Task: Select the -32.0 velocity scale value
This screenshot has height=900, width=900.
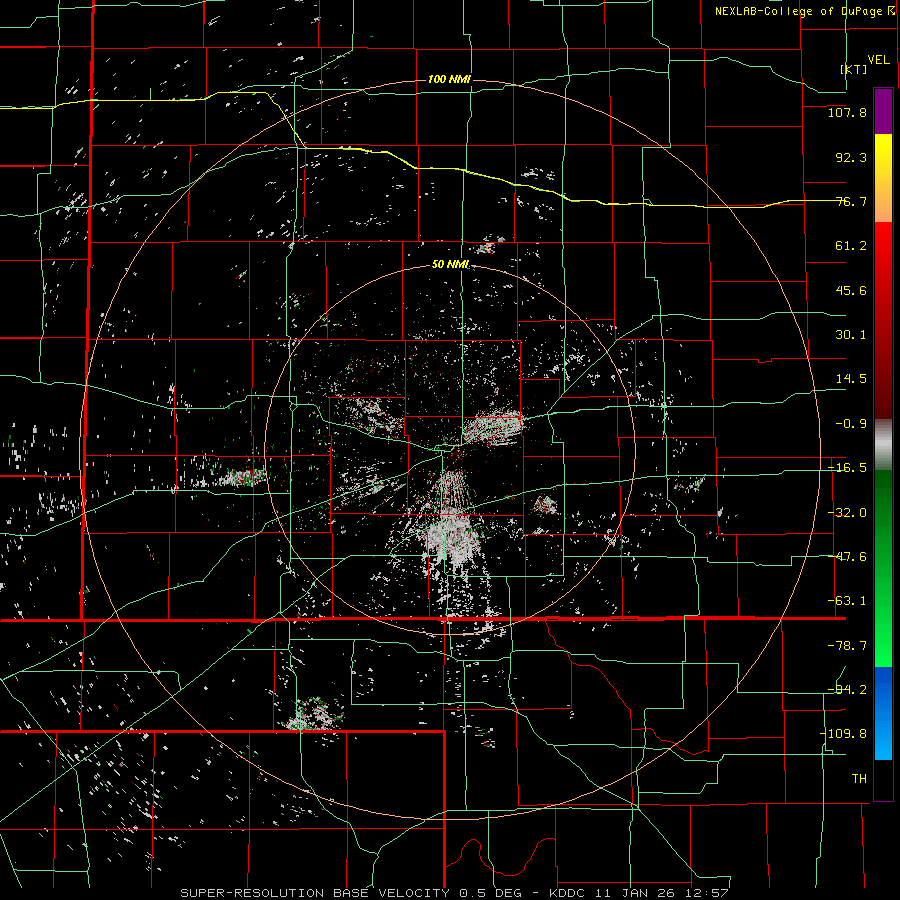Action: coord(847,513)
